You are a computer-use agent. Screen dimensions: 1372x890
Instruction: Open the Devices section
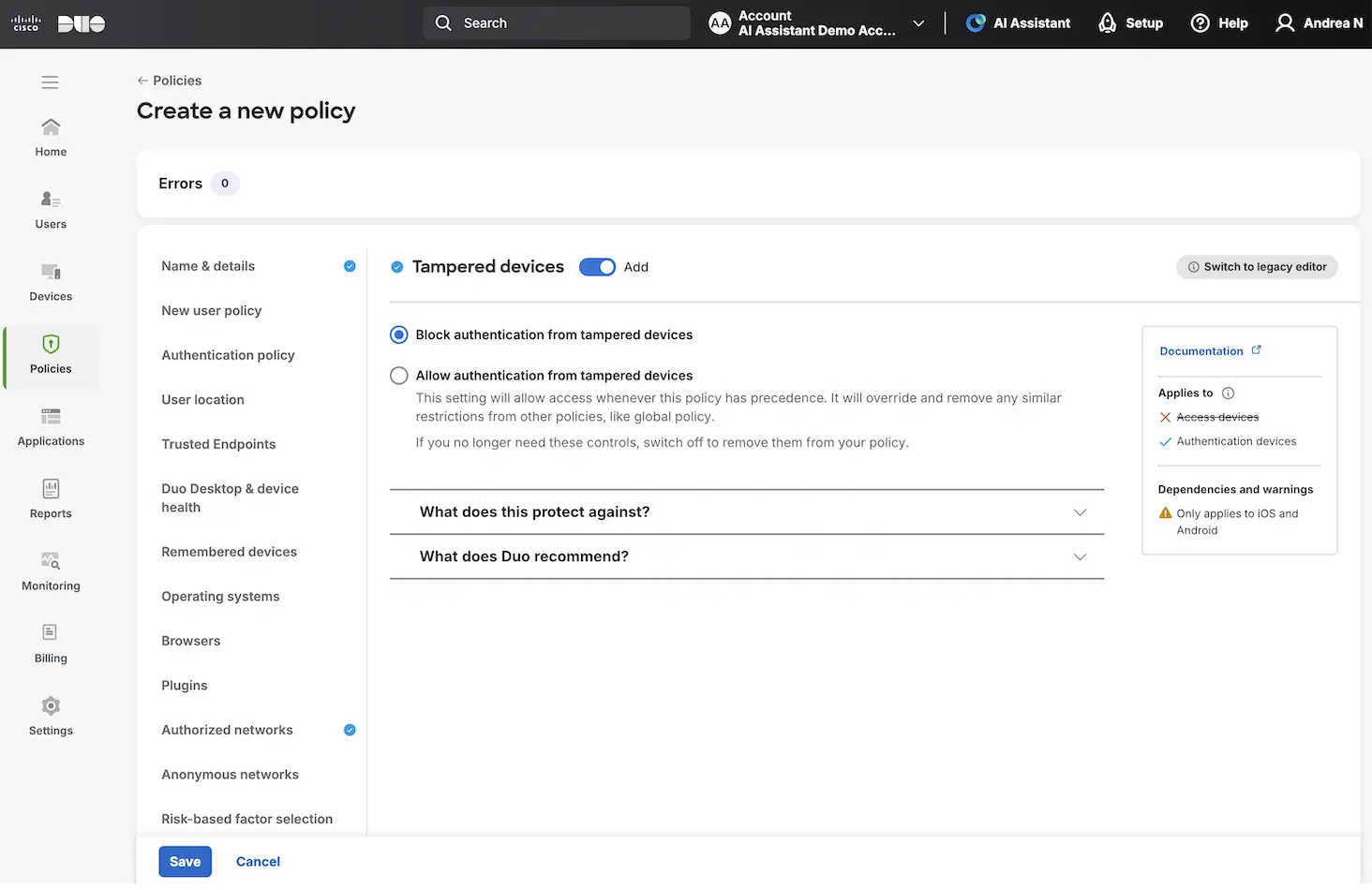point(50,280)
